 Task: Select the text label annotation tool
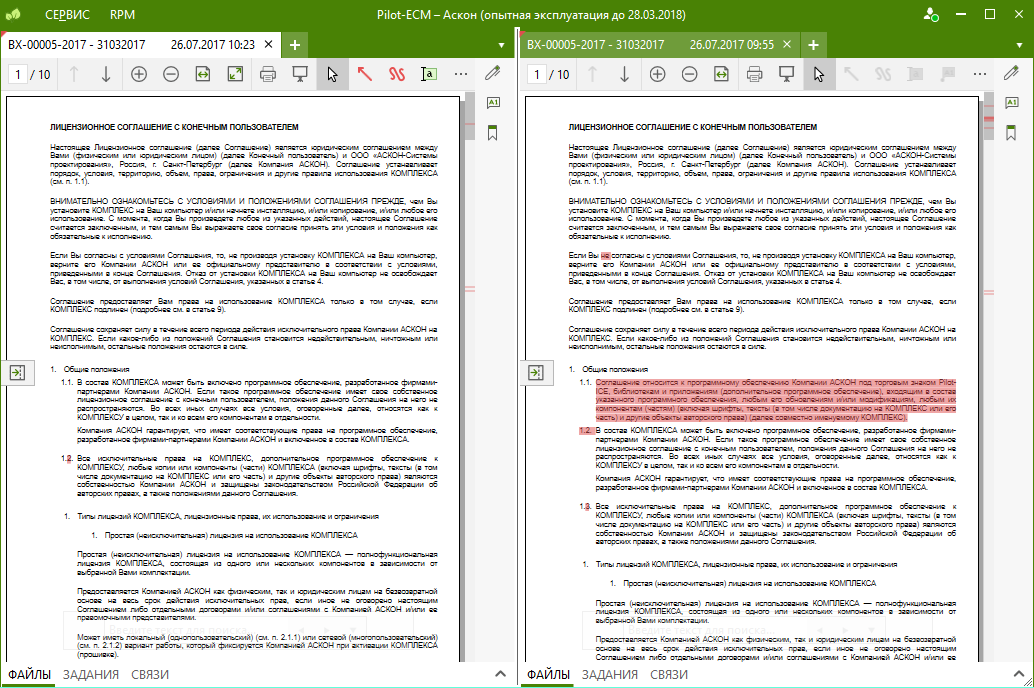click(x=429, y=74)
